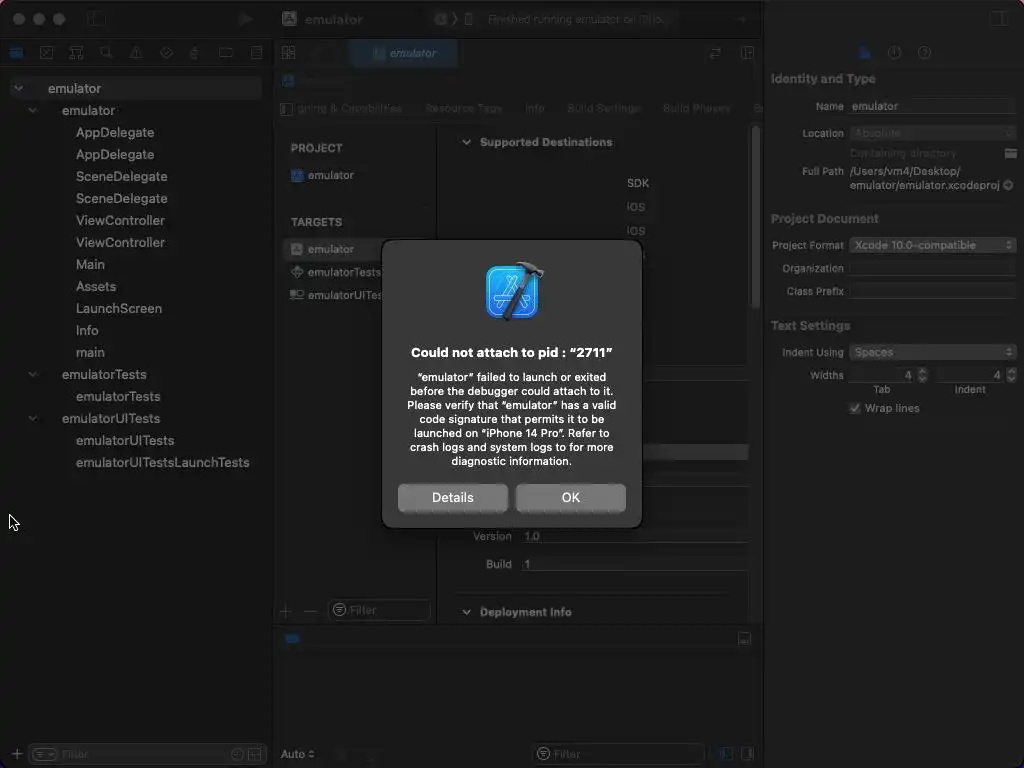Toggle the inspectors panel button
Screen dimensions: 1024x768
point(999,19)
